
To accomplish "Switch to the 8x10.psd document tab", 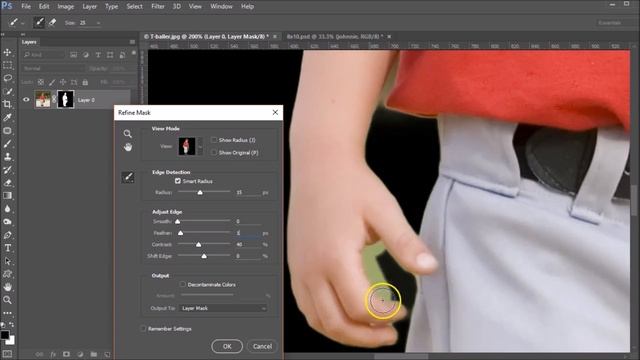I will 335,36.
